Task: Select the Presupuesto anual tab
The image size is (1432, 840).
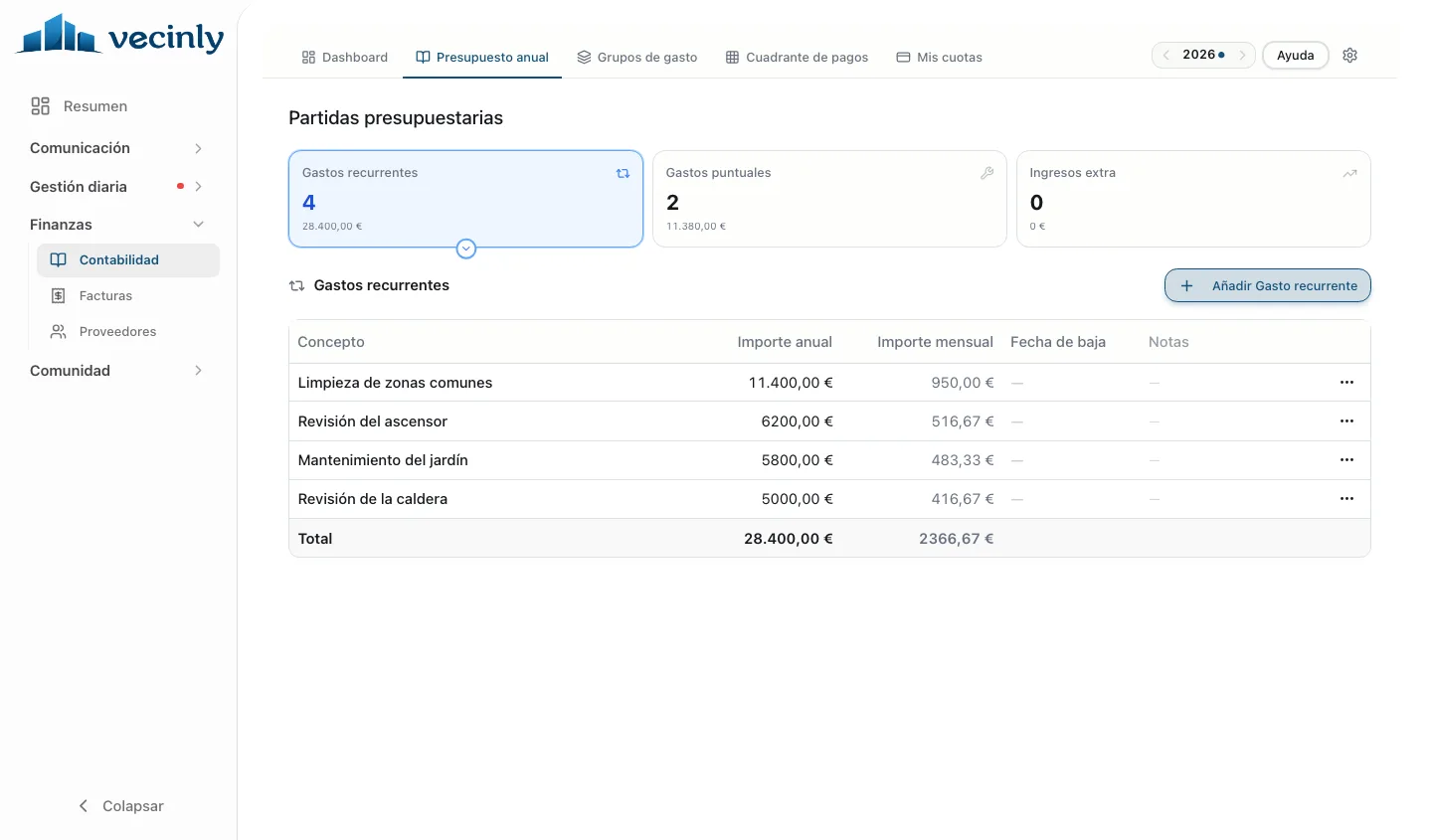Action: pos(482,58)
